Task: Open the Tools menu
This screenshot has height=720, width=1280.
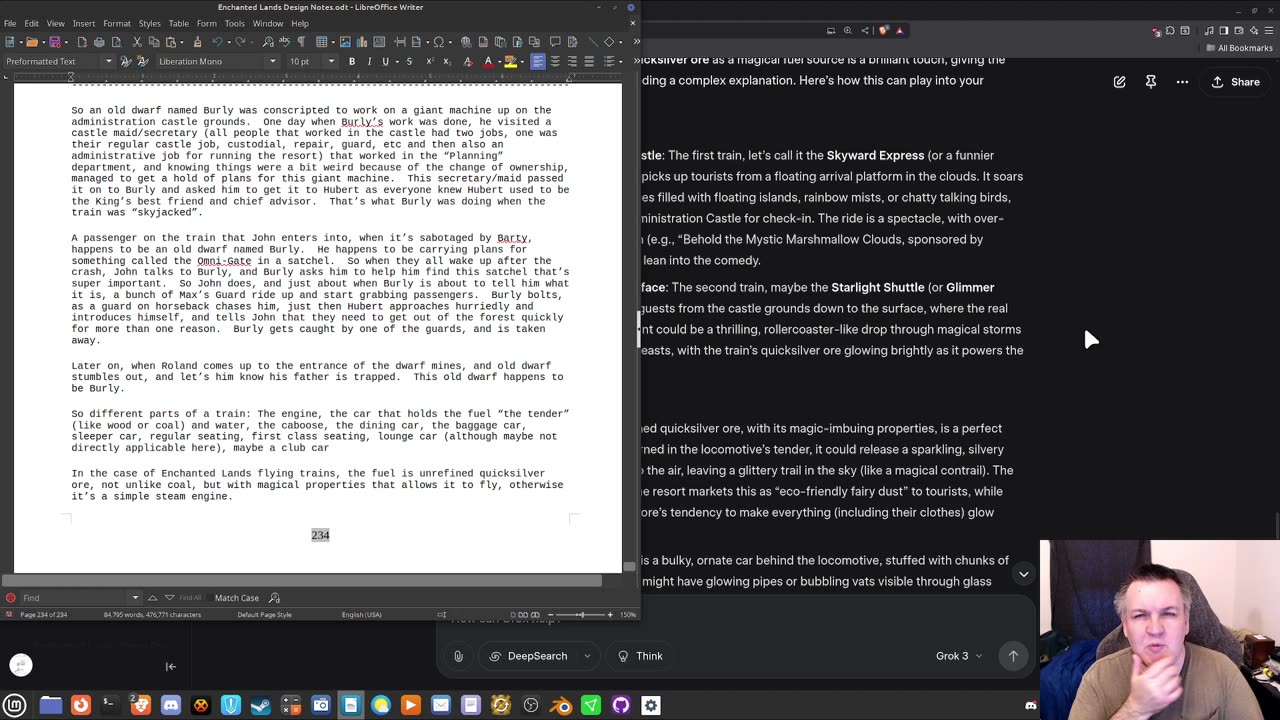Action: 235,23
